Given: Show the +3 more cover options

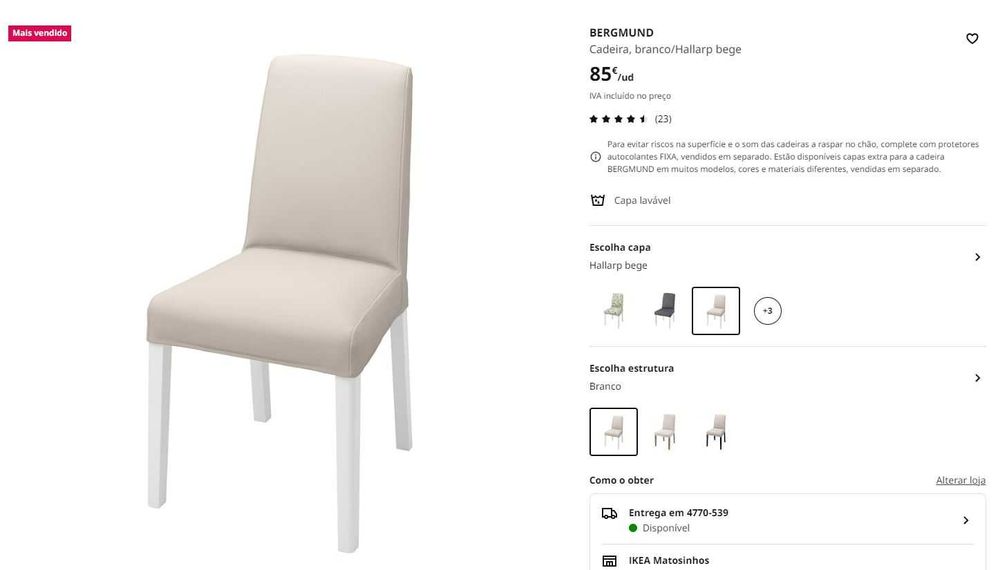Looking at the screenshot, I should click(x=767, y=311).
